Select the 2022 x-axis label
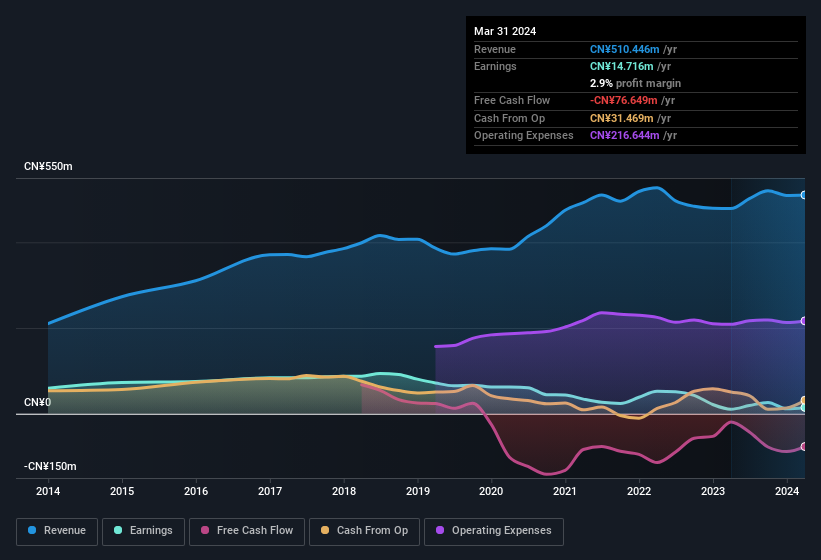821x560 pixels. [639, 491]
